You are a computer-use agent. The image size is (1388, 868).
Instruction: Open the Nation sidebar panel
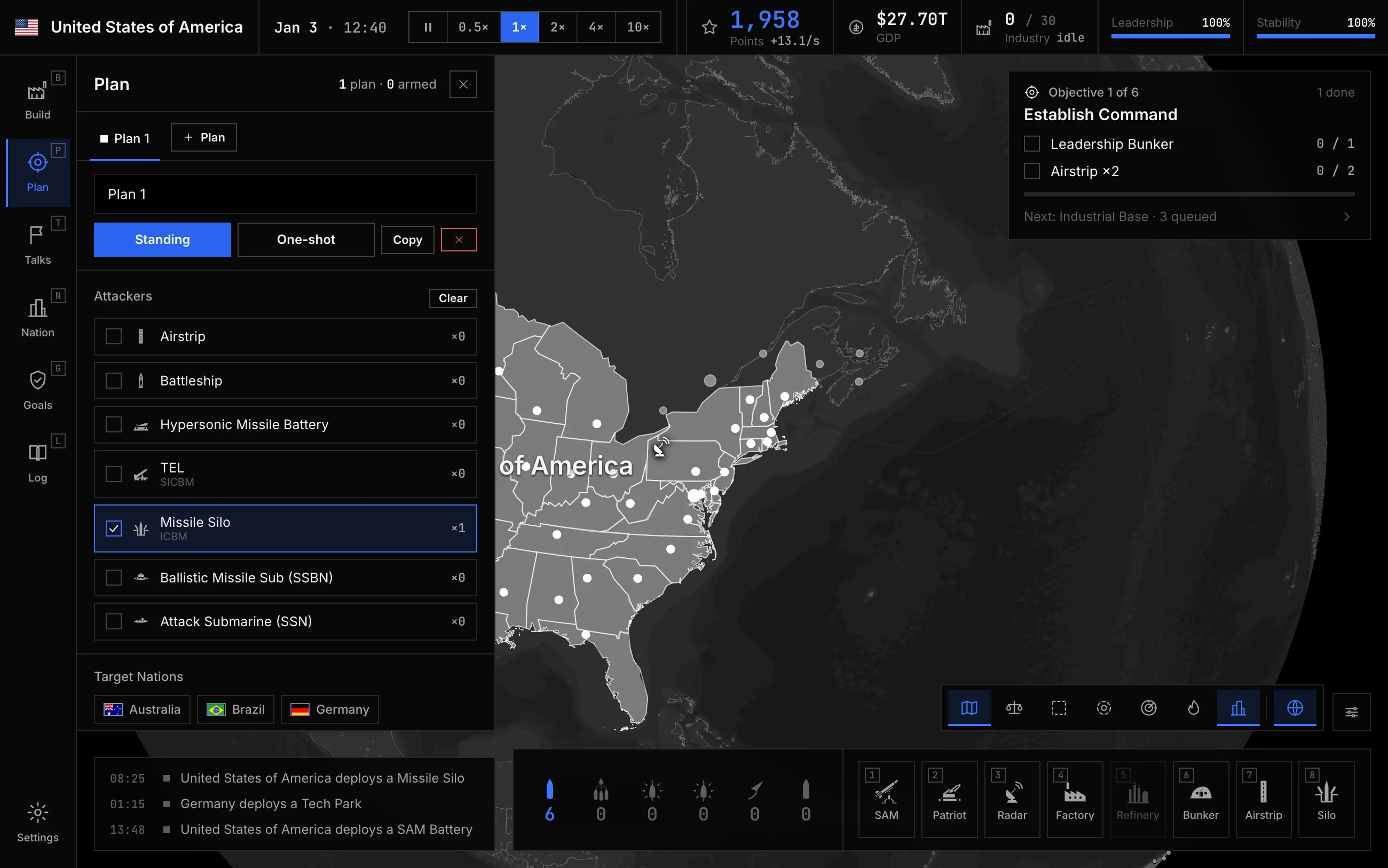(38, 317)
